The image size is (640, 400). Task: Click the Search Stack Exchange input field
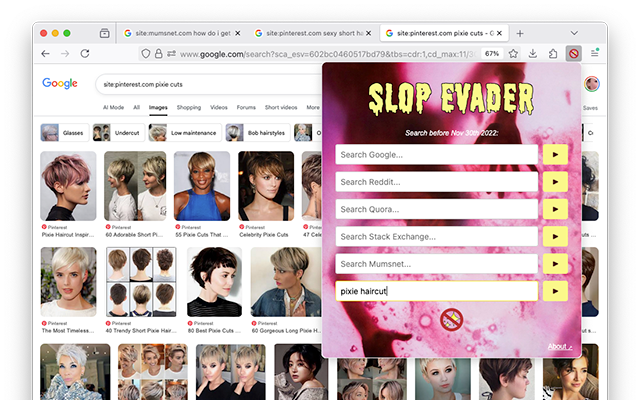click(436, 237)
